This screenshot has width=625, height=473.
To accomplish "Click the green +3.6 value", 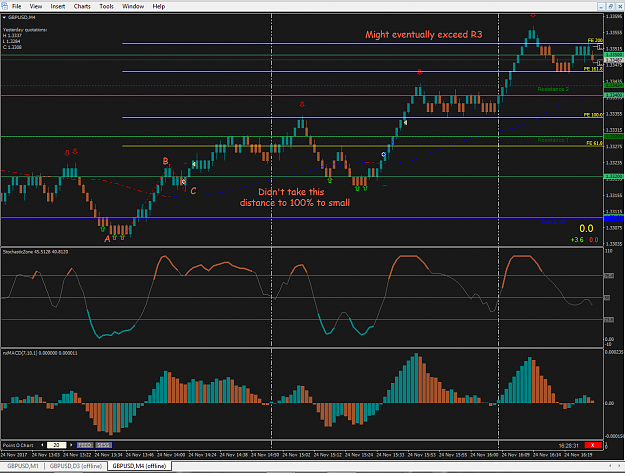I will coord(577,240).
